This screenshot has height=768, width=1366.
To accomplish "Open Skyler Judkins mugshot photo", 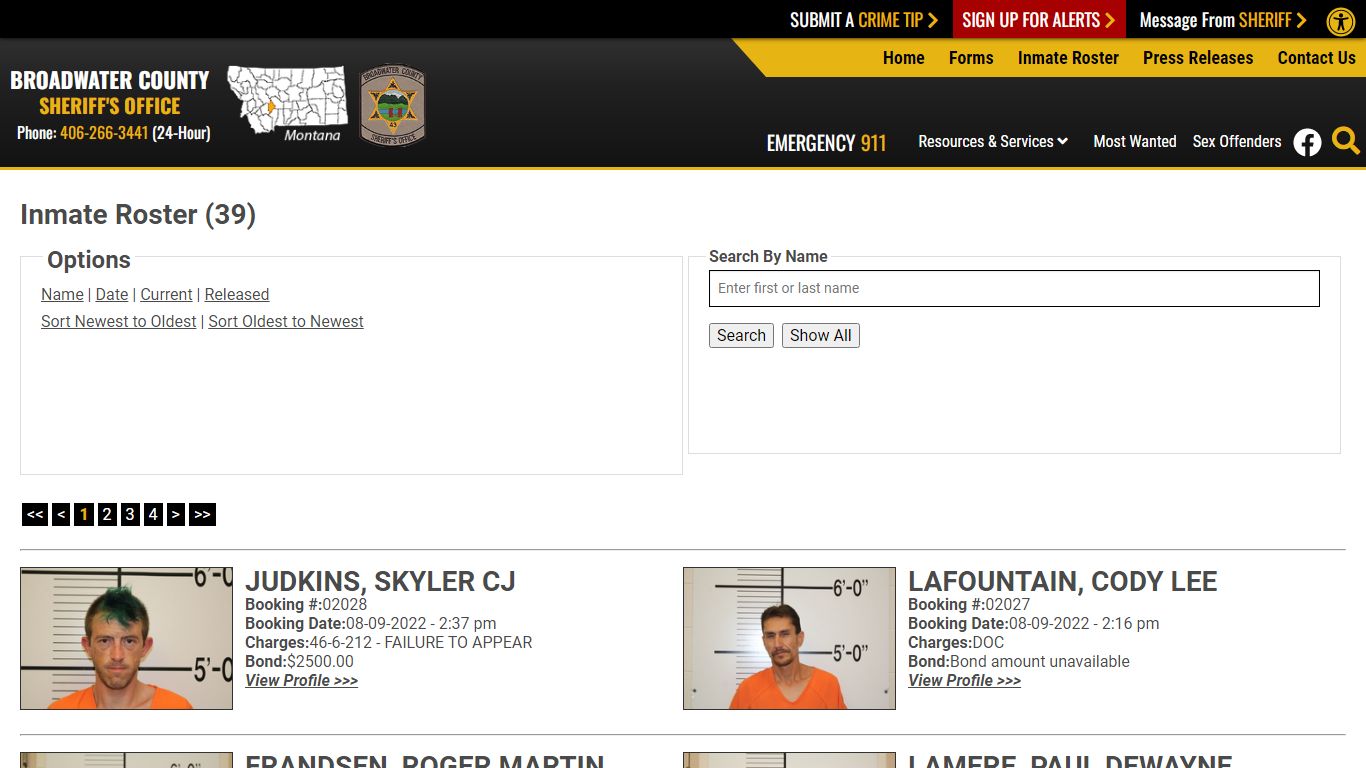I will click(x=126, y=639).
